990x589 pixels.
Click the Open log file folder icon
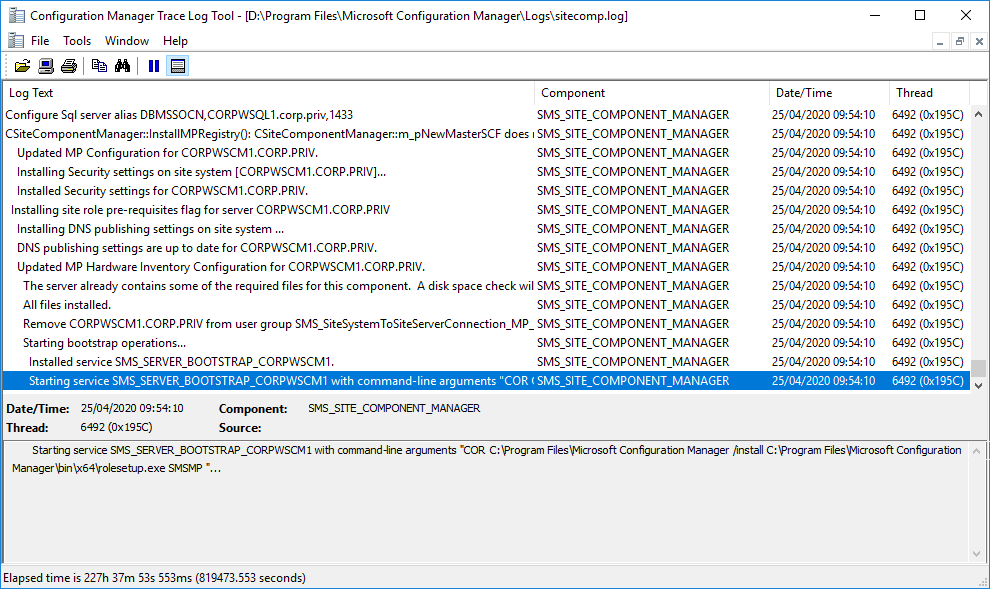(x=22, y=66)
